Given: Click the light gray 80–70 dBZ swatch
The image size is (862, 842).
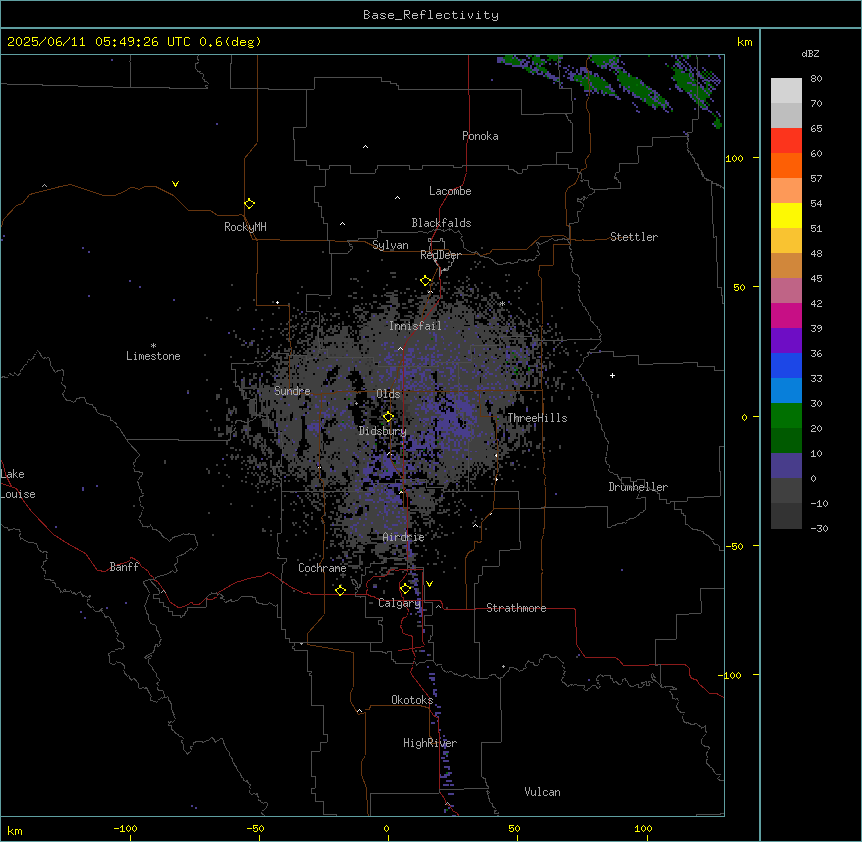Looking at the screenshot, I should coord(786,90).
